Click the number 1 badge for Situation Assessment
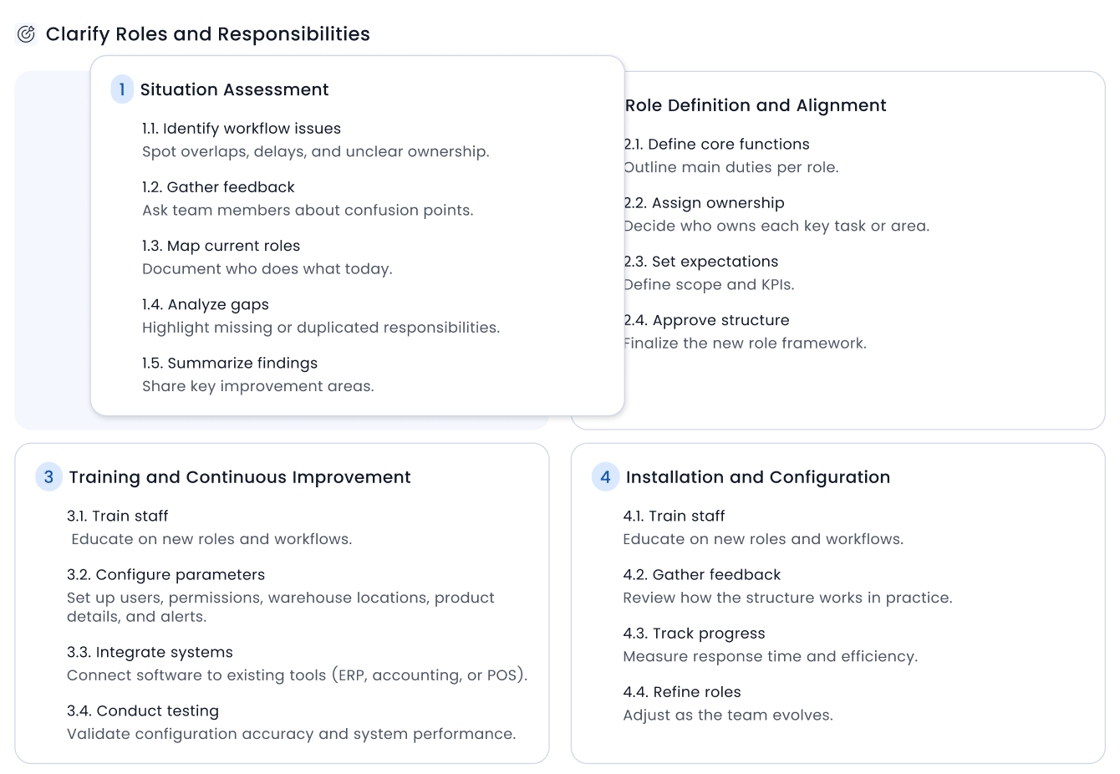 point(122,89)
